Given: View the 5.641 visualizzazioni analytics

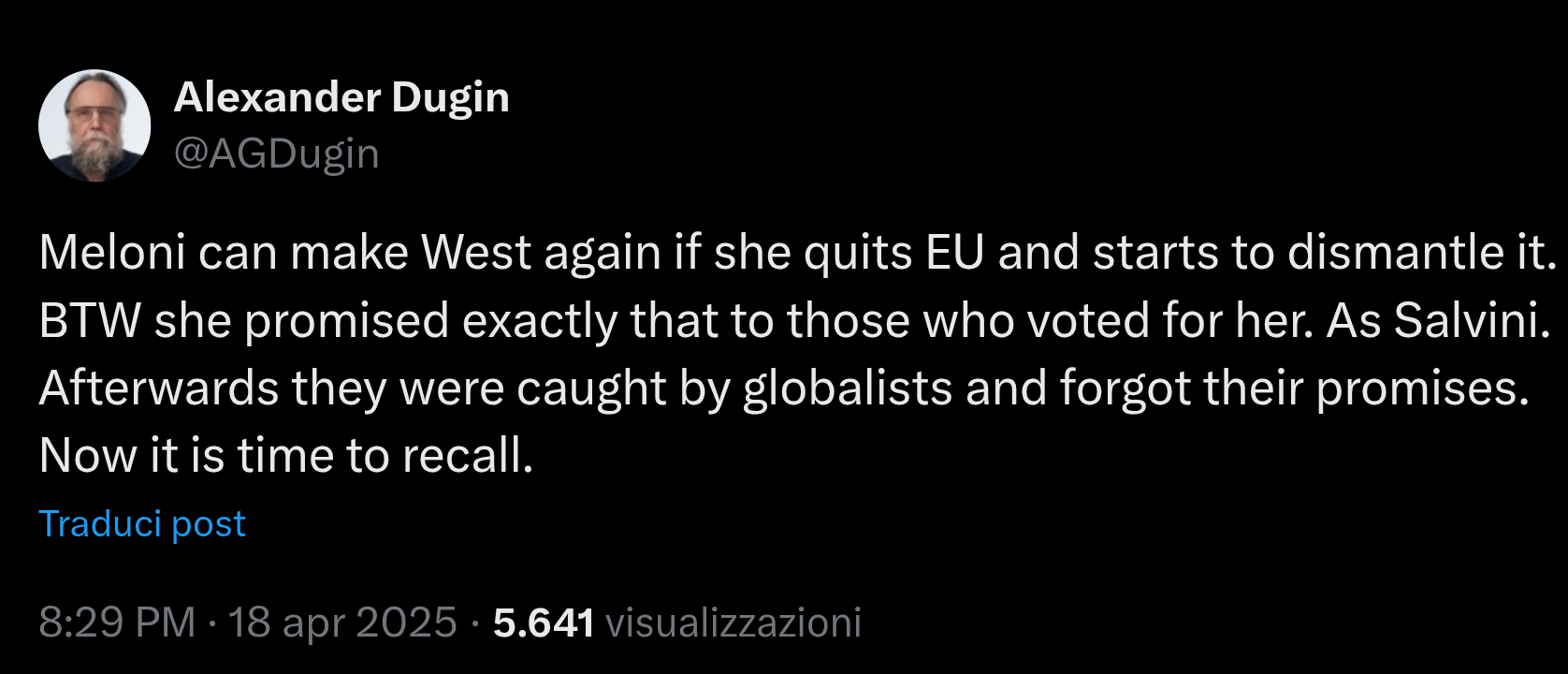Looking at the screenshot, I should pyautogui.click(x=675, y=620).
